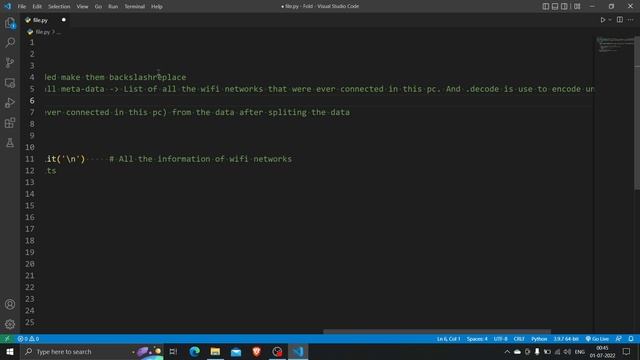The height and width of the screenshot is (360, 640).
Task: Open the Source Control view
Action: (x=10, y=62)
